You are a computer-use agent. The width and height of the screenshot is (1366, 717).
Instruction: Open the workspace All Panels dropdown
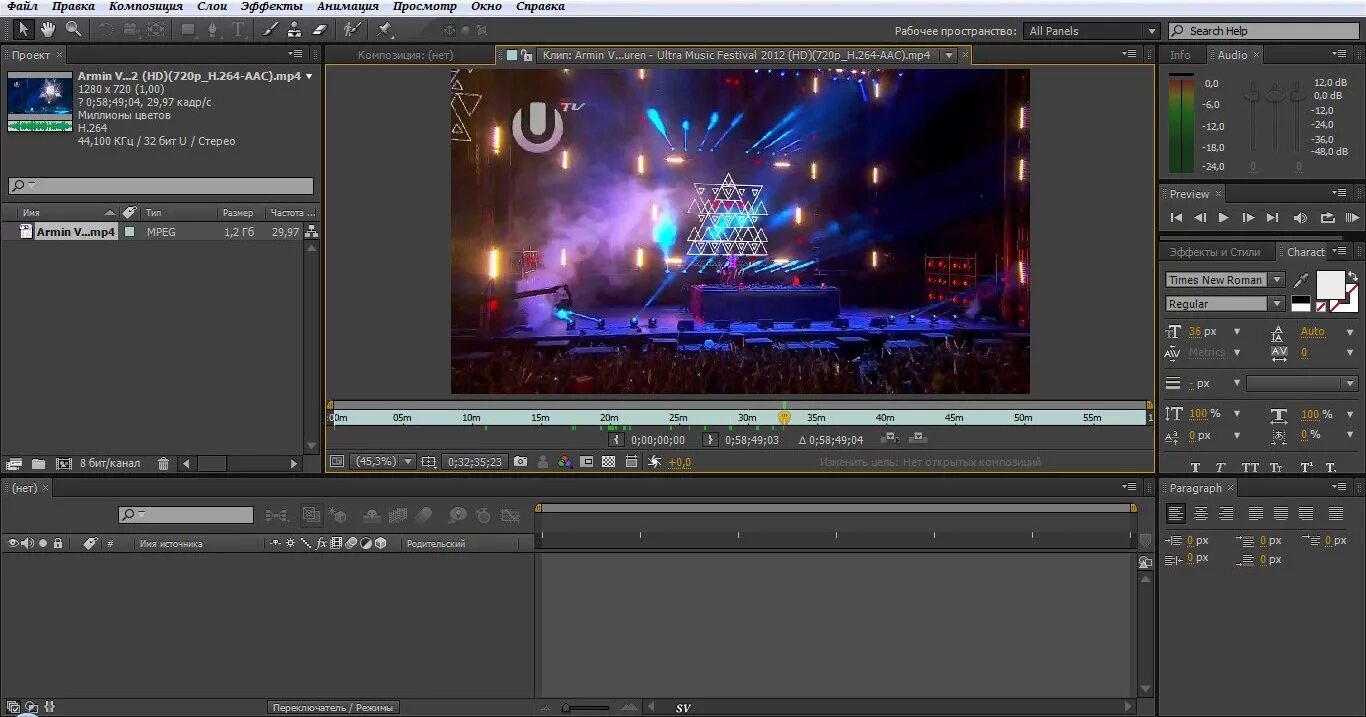click(x=1092, y=31)
